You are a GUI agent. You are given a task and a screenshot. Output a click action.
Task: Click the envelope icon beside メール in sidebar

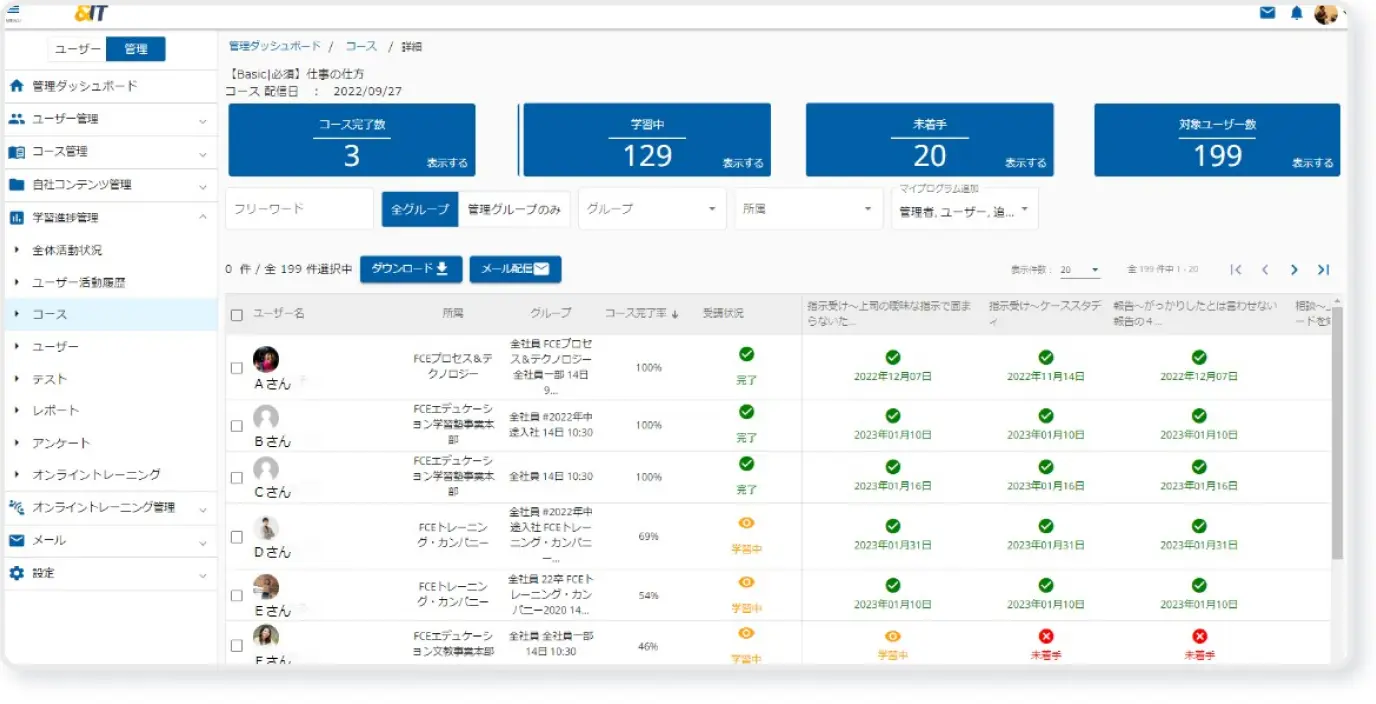[16, 540]
